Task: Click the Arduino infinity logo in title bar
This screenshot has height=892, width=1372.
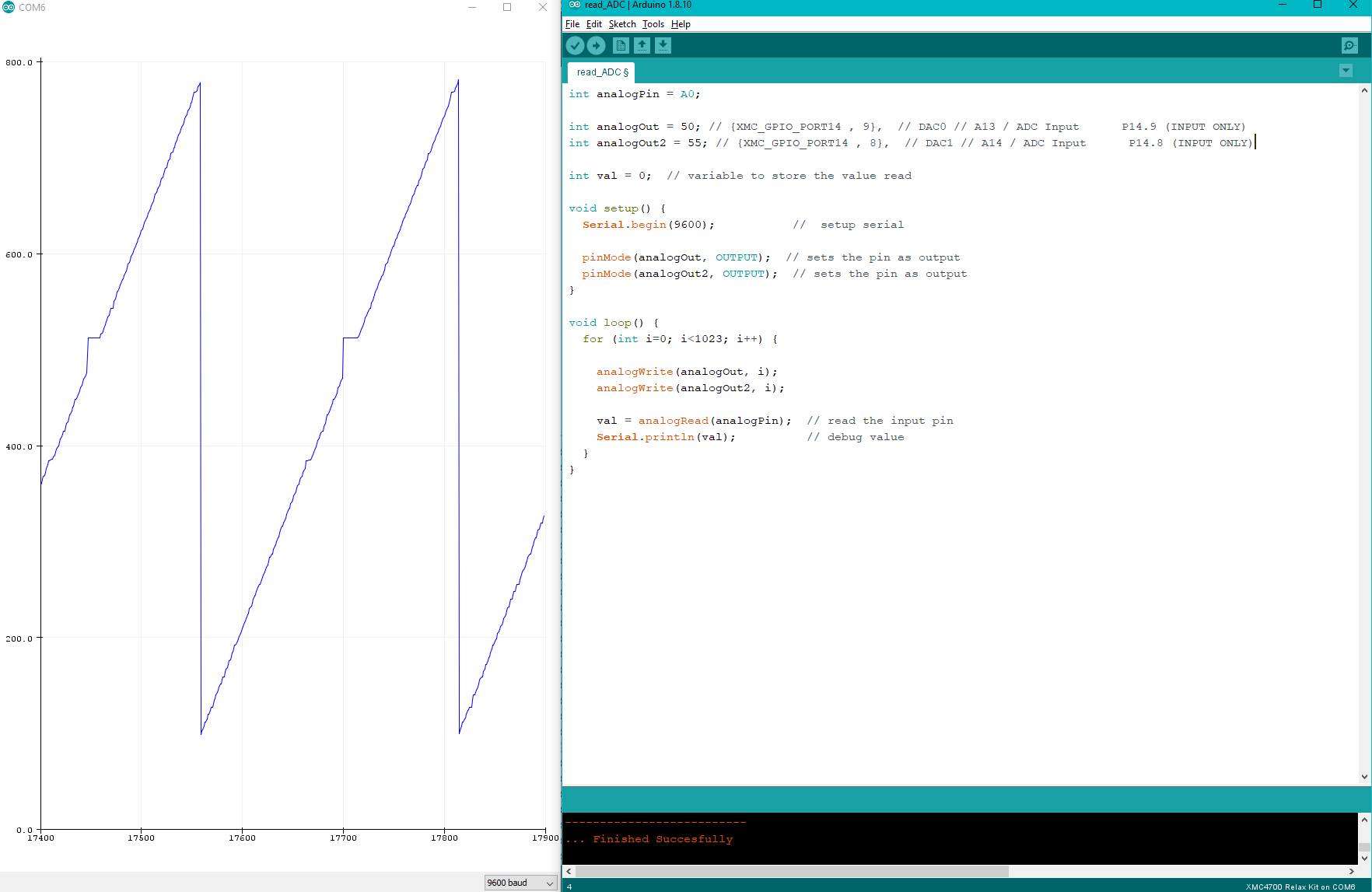Action: pos(573,5)
